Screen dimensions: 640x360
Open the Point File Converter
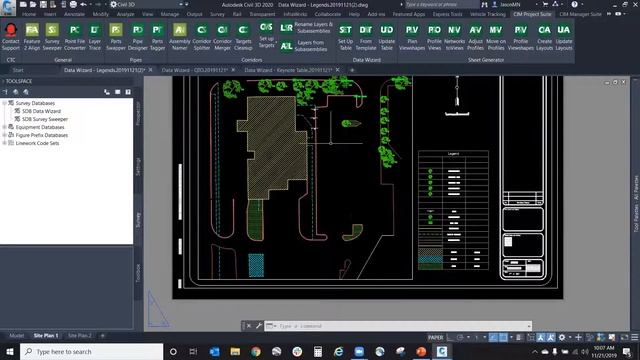[x=75, y=37]
